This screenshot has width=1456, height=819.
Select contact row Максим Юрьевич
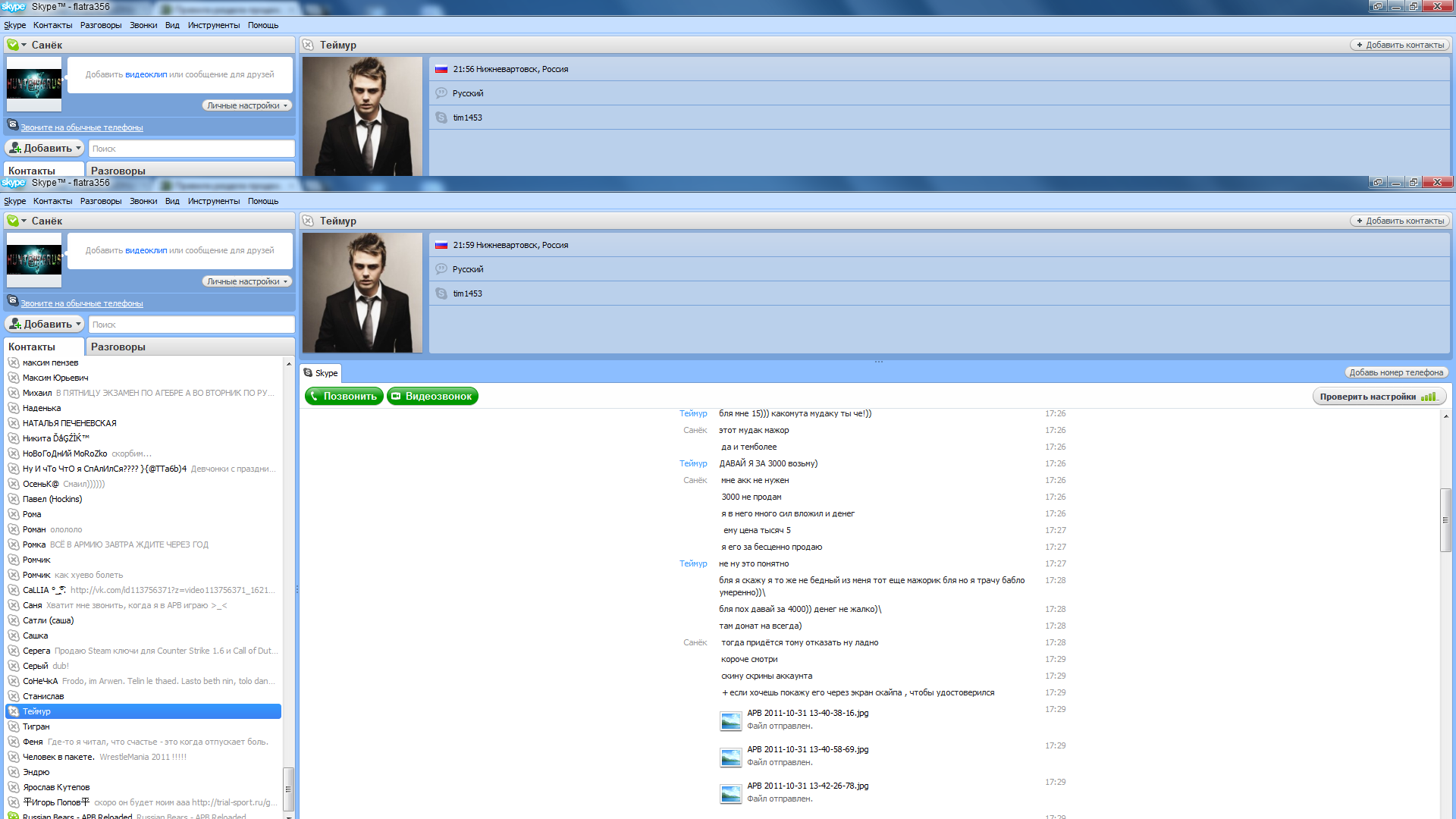144,378
